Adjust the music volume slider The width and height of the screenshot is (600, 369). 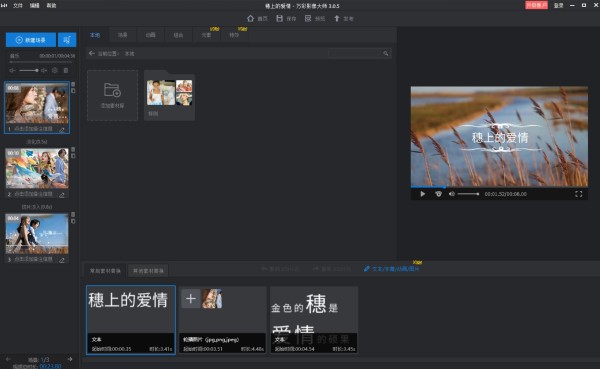(29, 70)
